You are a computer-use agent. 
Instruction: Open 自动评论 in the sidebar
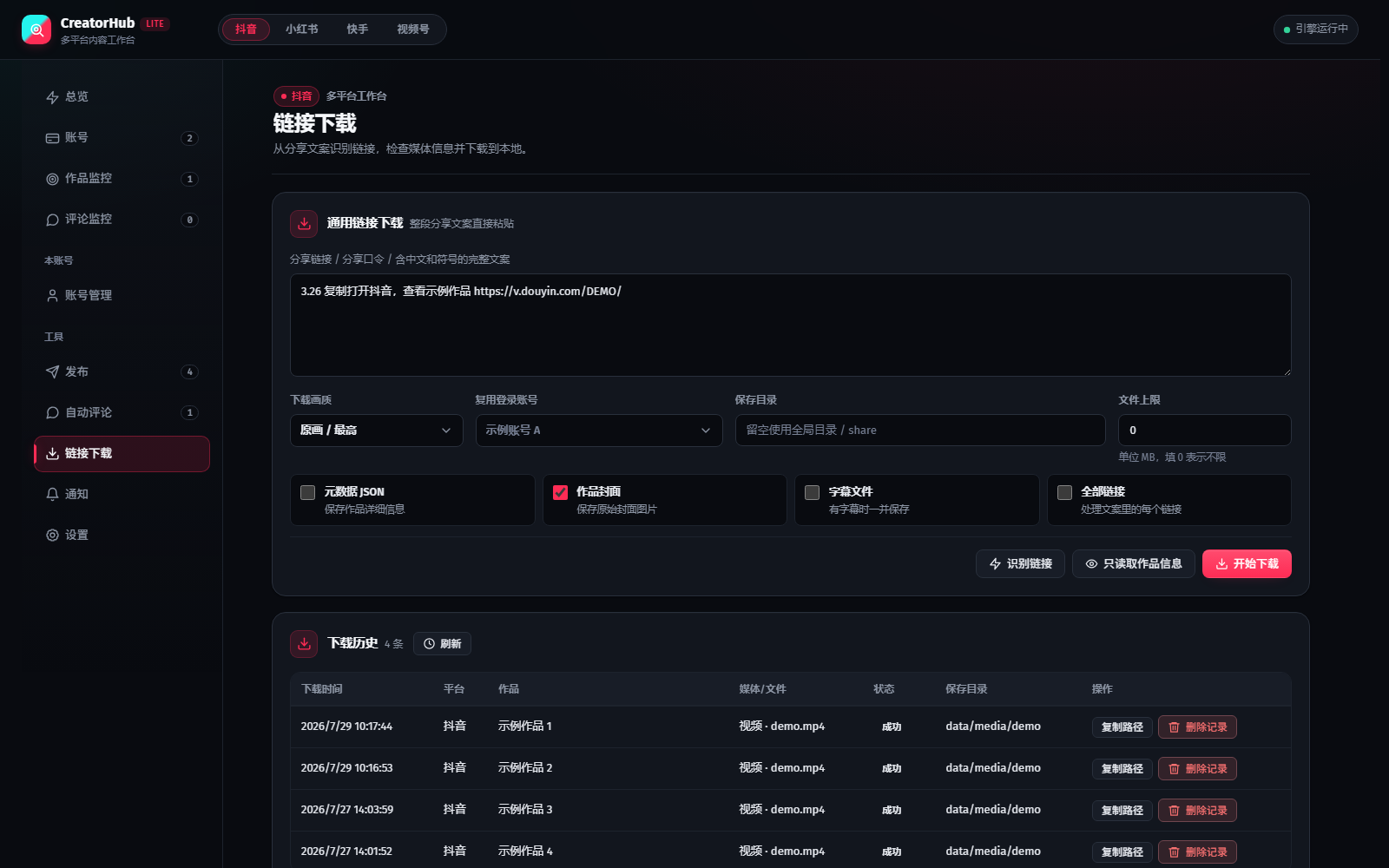122,413
